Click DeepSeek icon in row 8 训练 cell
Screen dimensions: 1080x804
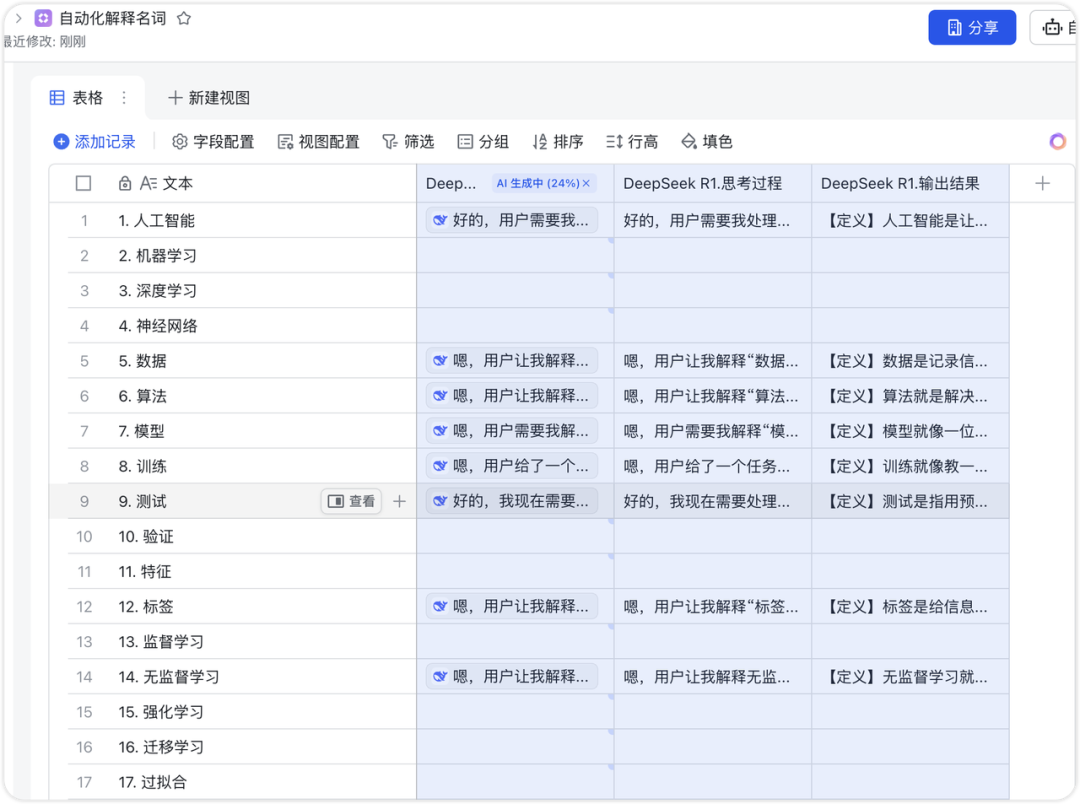pos(439,466)
